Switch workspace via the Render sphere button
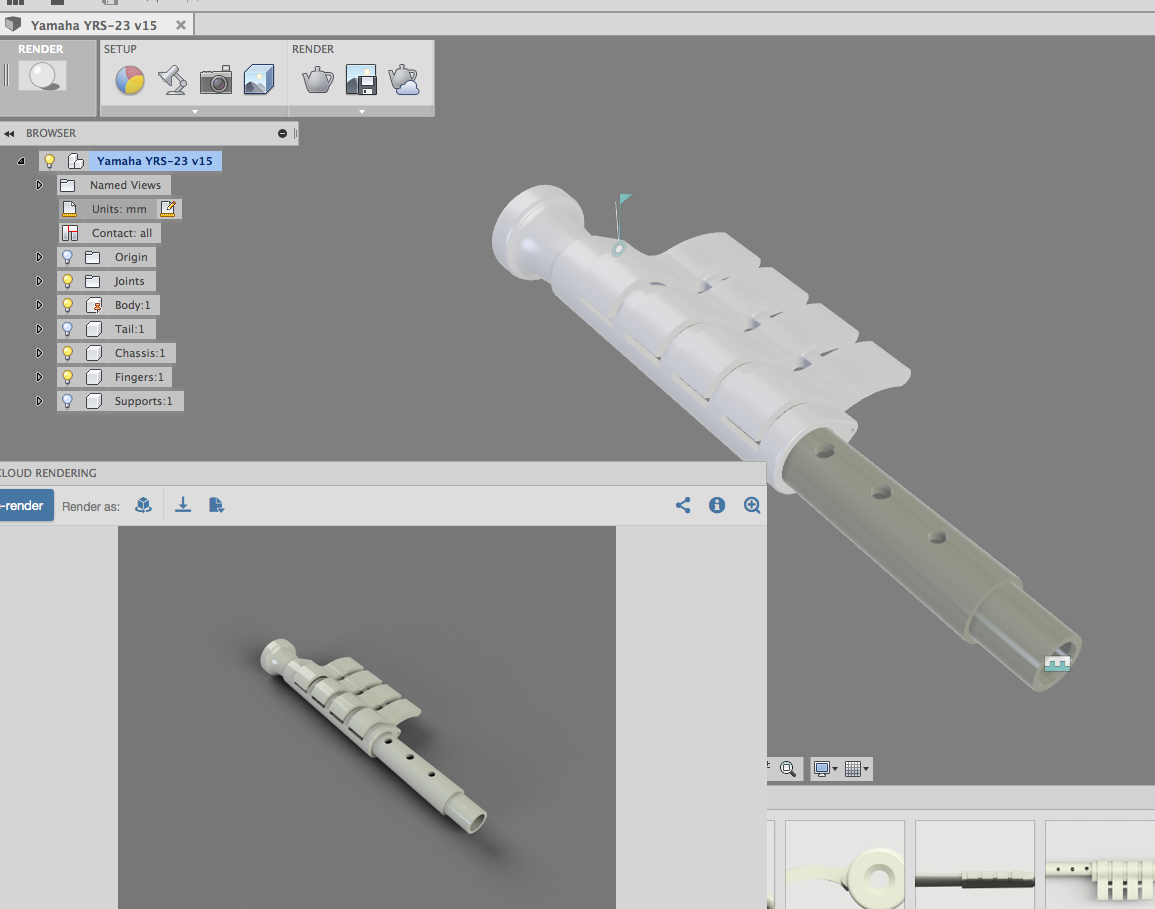 point(42,76)
